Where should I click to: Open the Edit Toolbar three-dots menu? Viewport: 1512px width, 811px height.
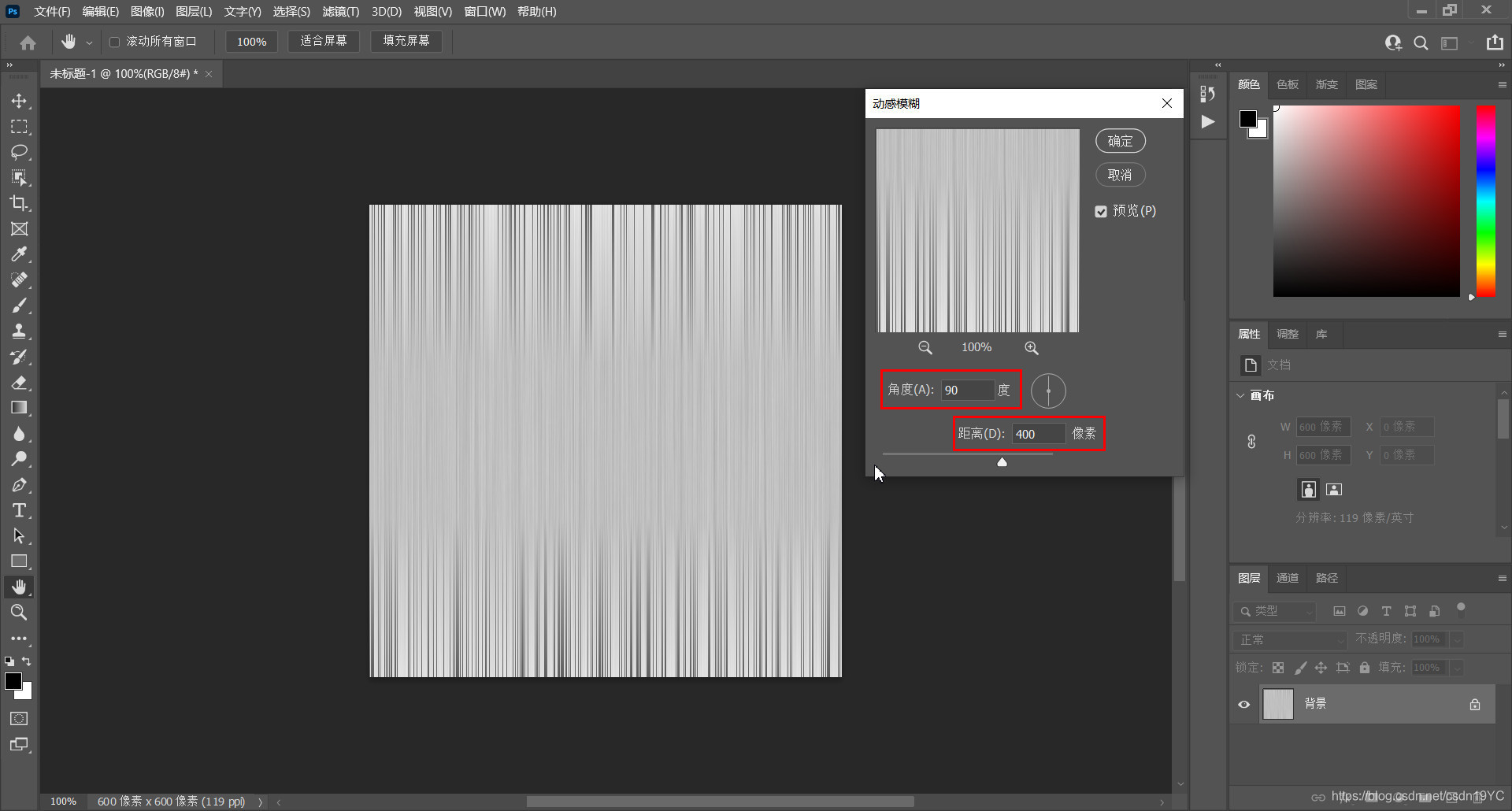19,639
